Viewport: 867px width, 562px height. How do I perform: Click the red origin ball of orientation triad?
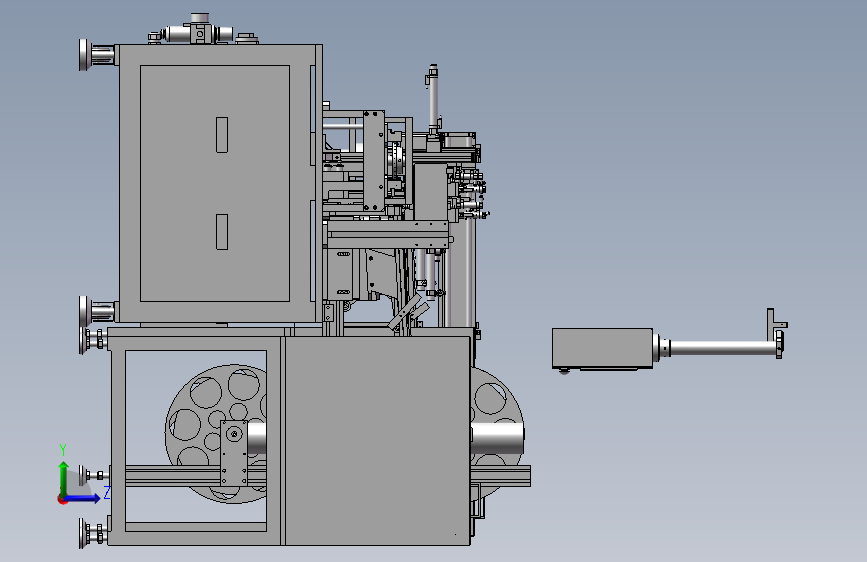[62, 499]
